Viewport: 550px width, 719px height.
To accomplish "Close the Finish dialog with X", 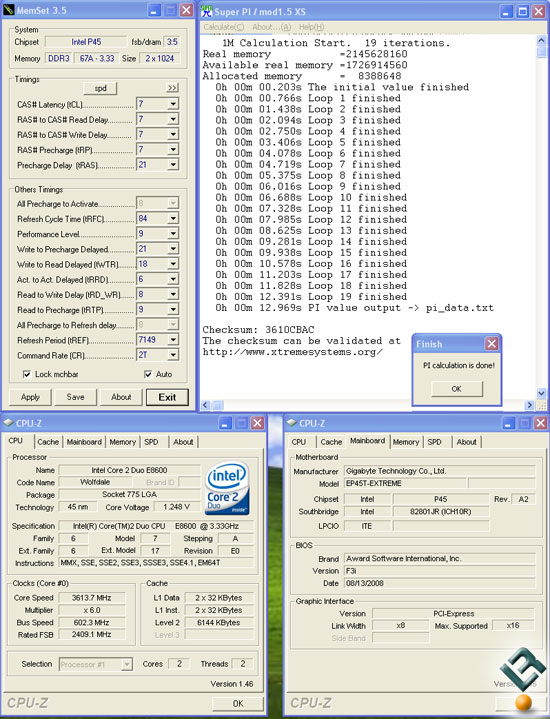I will [x=492, y=343].
